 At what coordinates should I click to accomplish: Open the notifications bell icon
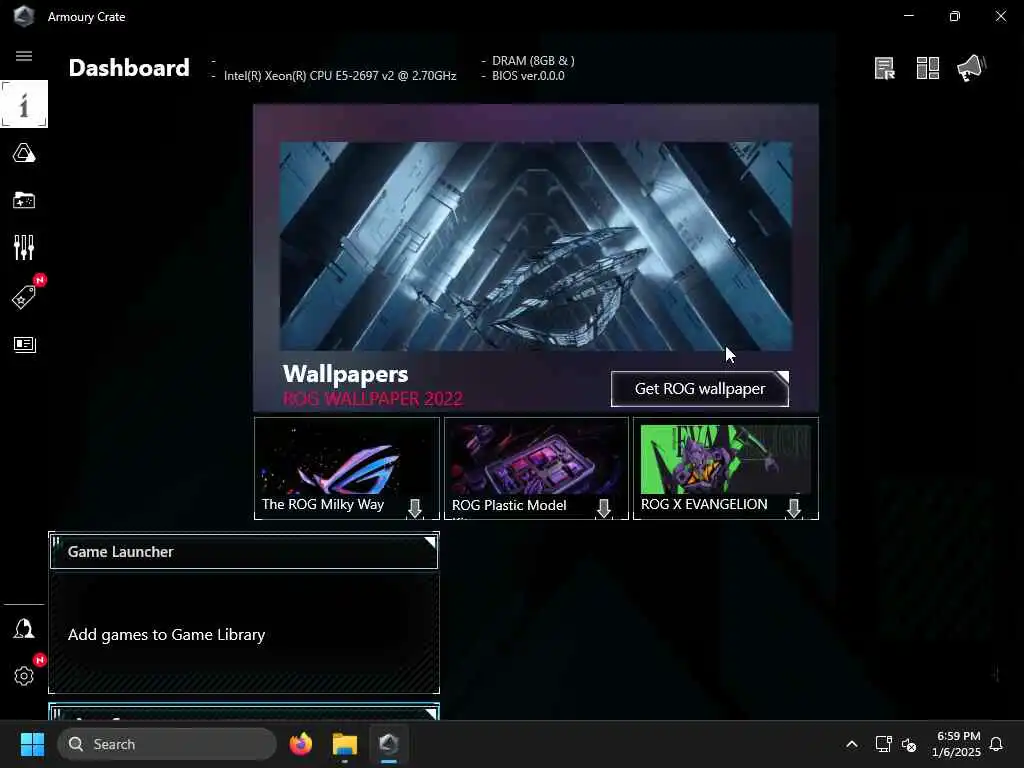coord(997,744)
